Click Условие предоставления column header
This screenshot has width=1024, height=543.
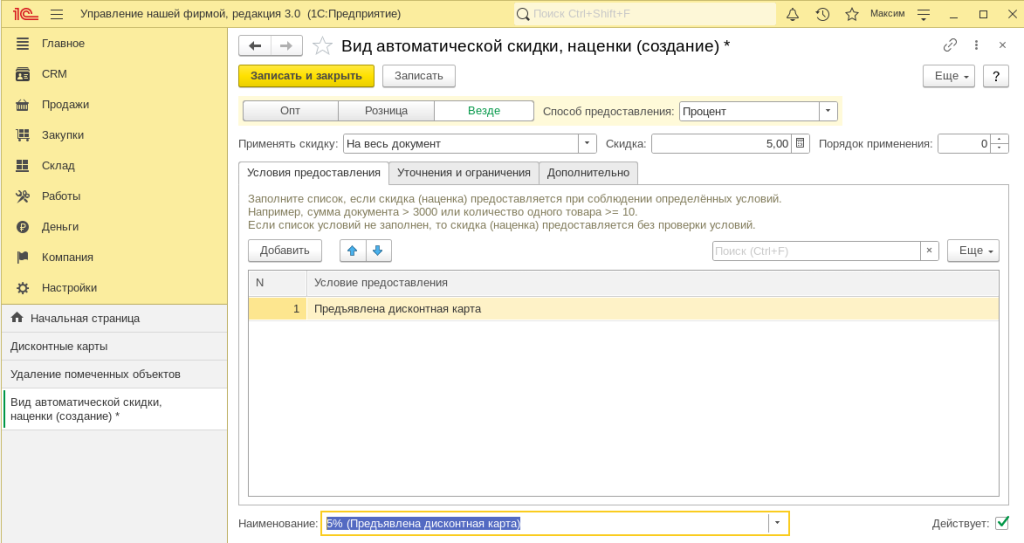[x=652, y=283]
